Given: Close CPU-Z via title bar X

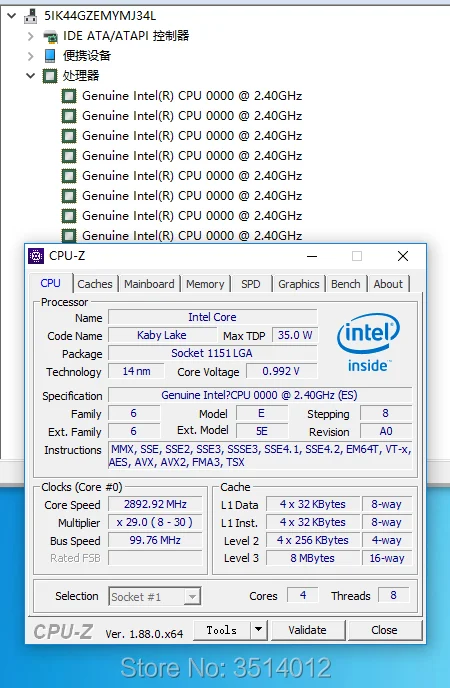Looking at the screenshot, I should pos(403,256).
